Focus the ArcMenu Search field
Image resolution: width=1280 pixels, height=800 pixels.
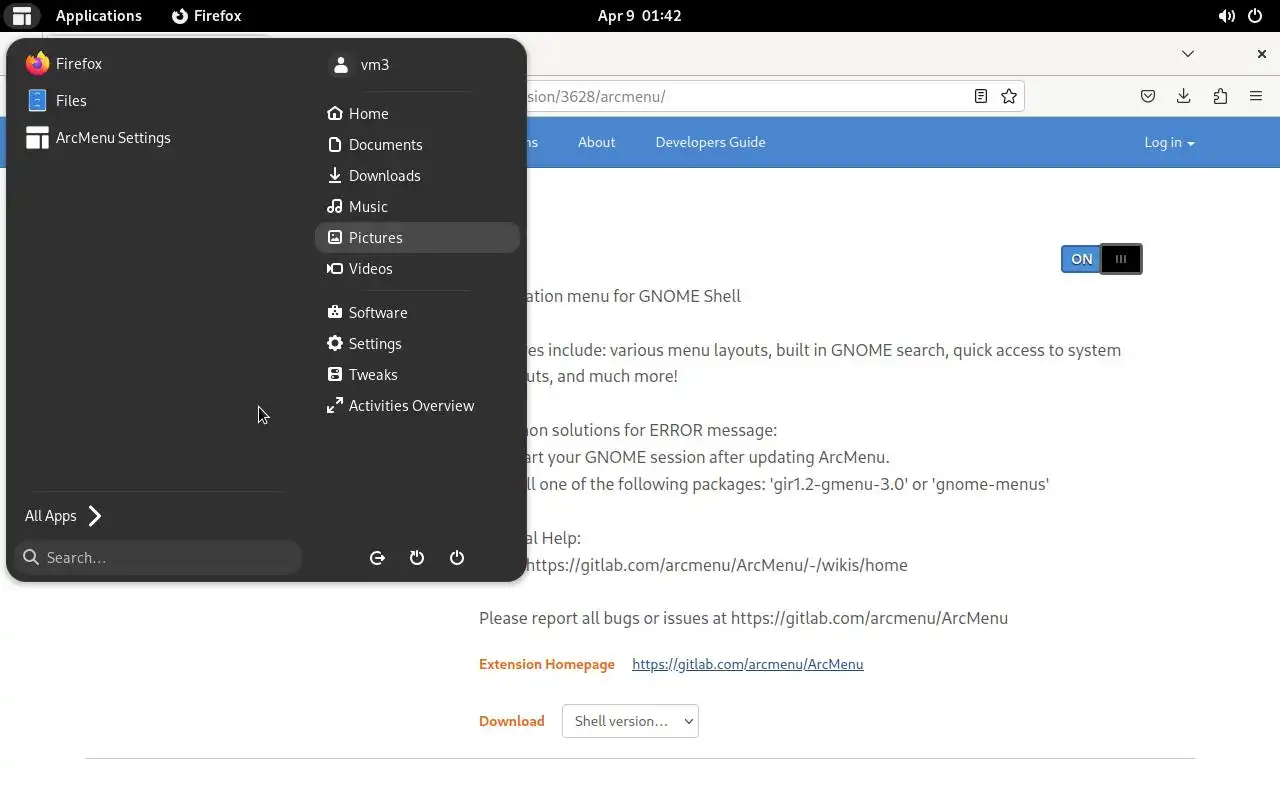(158, 558)
